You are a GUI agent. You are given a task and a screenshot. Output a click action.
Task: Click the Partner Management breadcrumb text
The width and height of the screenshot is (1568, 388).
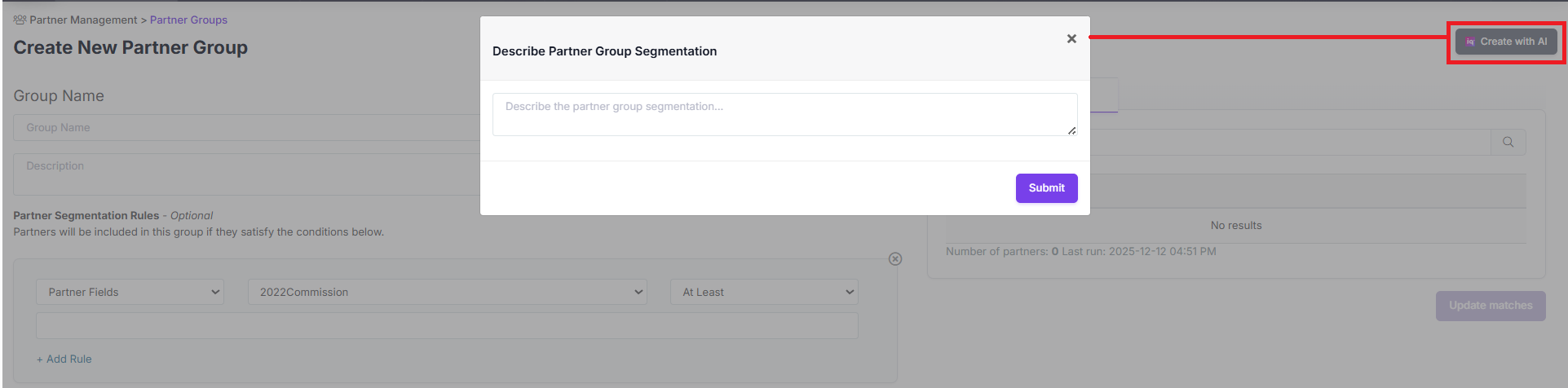click(83, 20)
